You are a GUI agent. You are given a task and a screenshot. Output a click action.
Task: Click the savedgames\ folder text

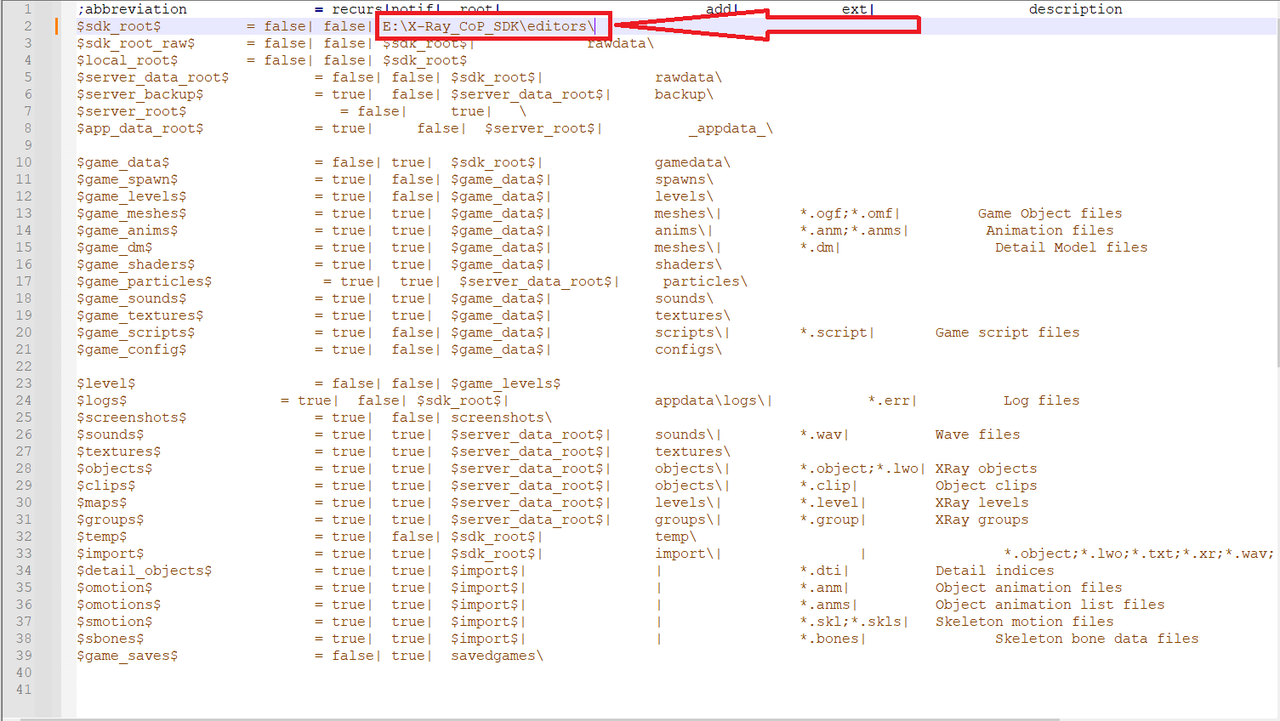(x=497, y=655)
